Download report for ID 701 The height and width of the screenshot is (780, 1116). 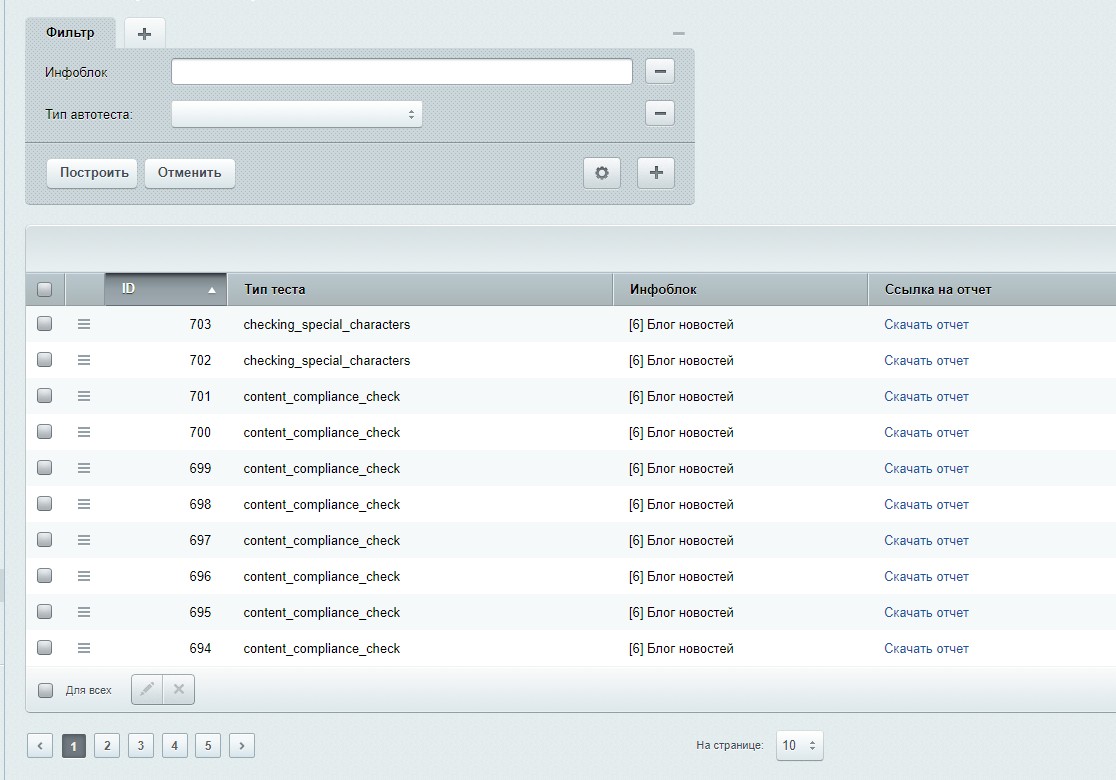926,396
